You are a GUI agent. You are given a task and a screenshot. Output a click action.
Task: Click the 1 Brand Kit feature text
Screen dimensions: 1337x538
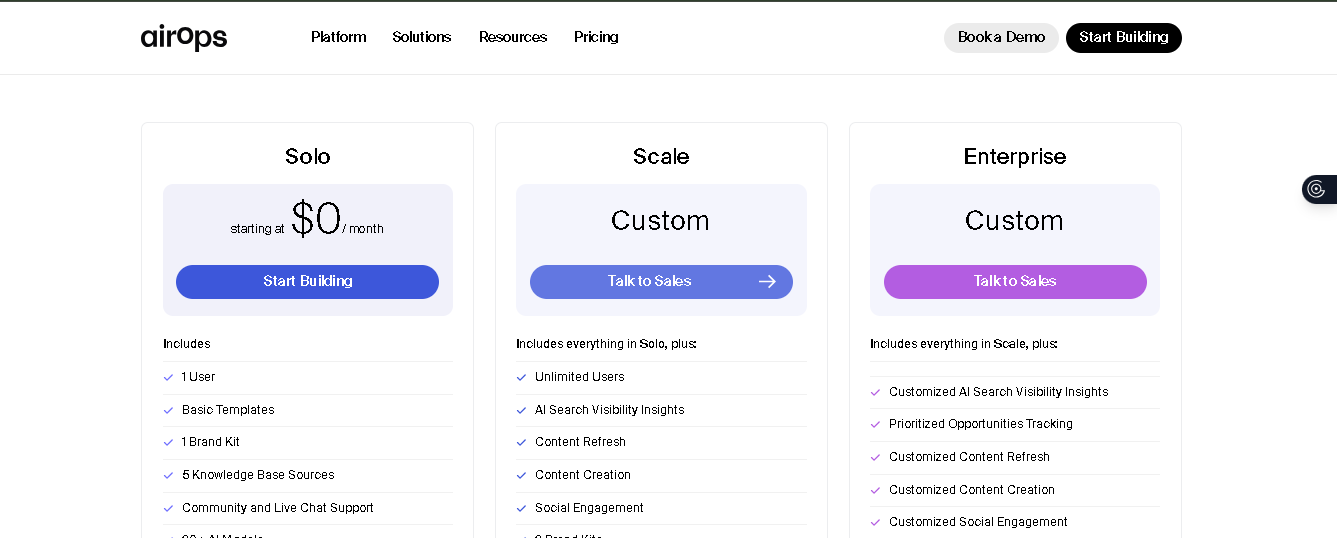click(x=211, y=442)
